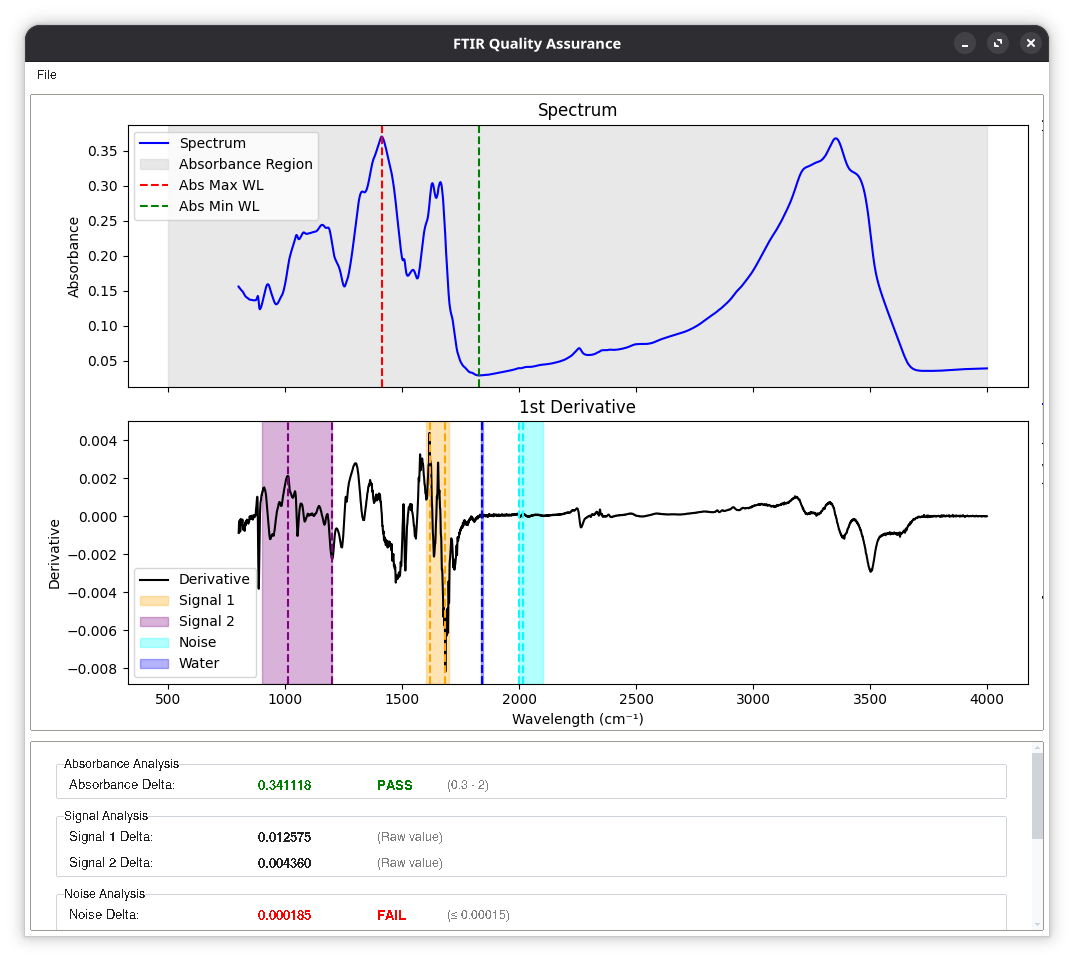Select the Abs Min WL legend entry
This screenshot has height=961, width=1074.
coord(219,206)
